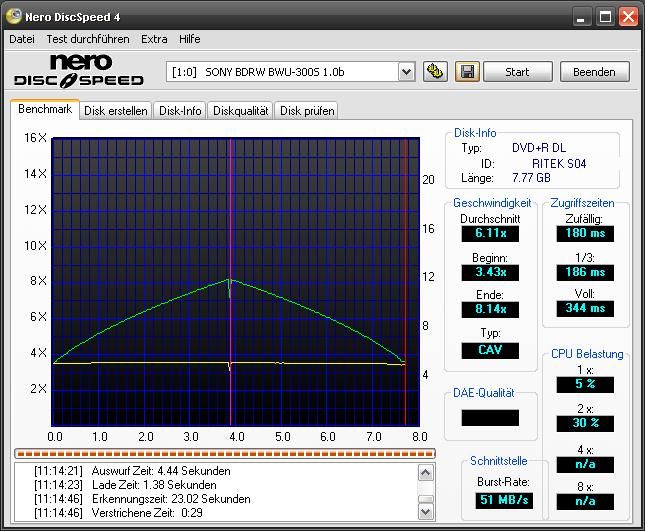Click the floppy disk save icon

(x=466, y=71)
